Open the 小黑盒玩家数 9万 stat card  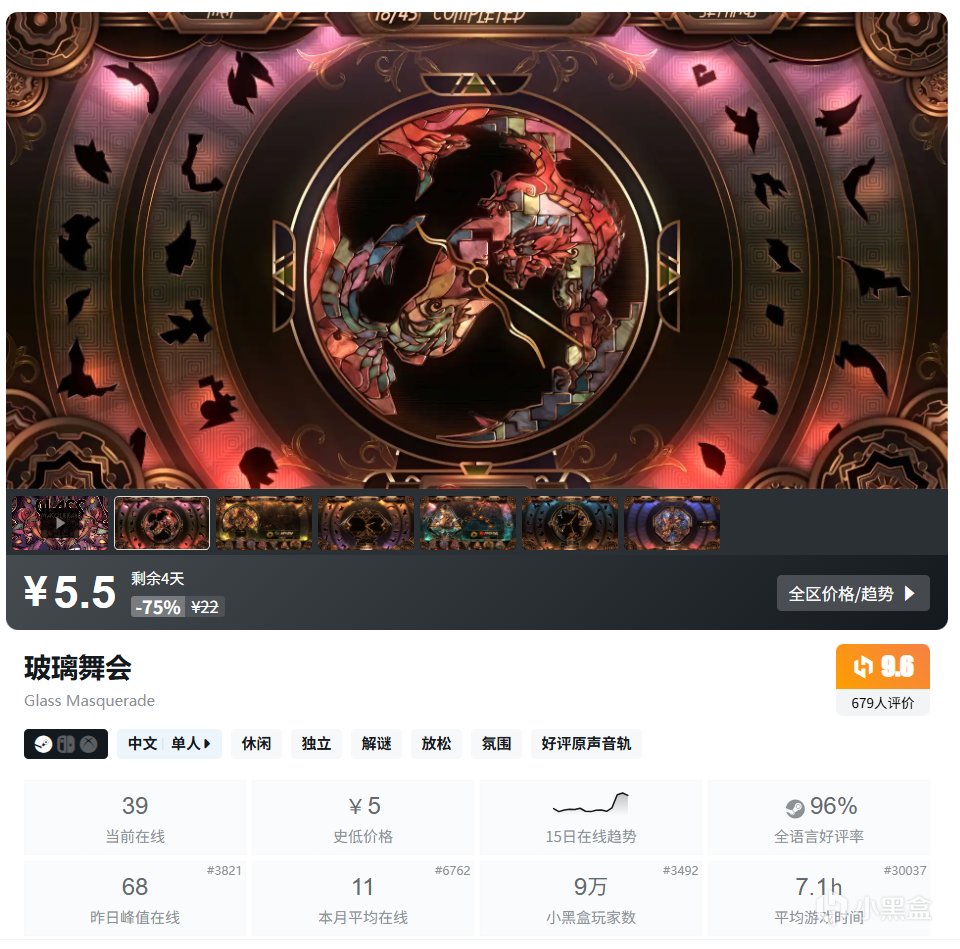[591, 898]
